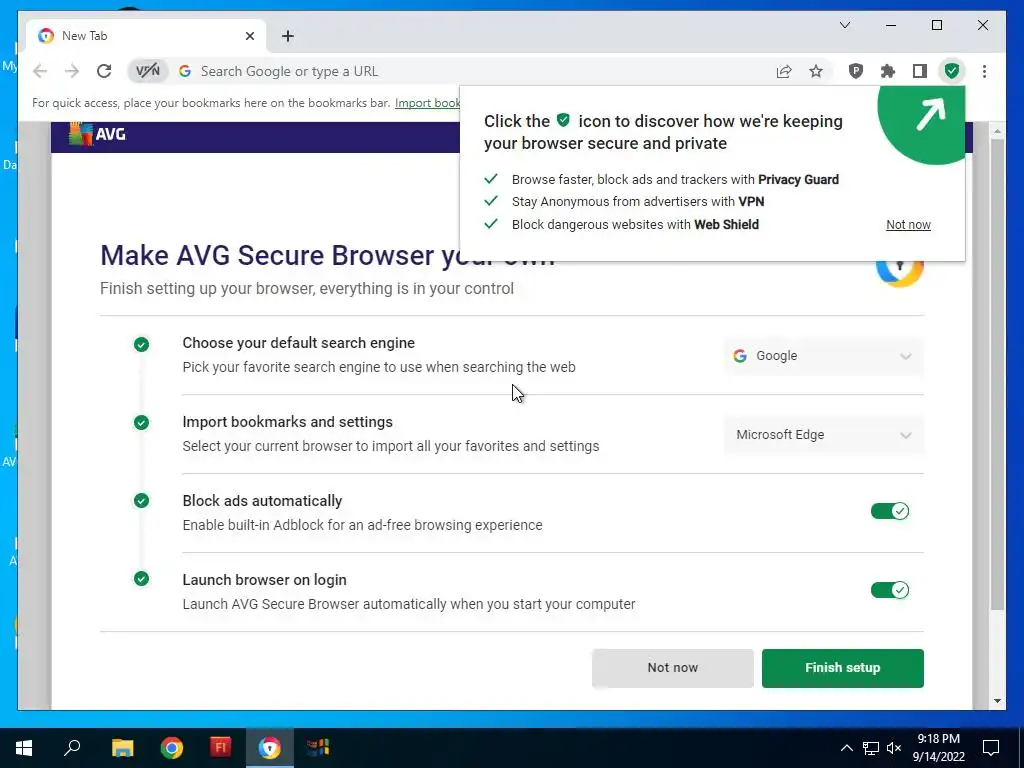Select AVG Secure Browser taskbar icon
This screenshot has width=1024, height=768.
pos(269,747)
